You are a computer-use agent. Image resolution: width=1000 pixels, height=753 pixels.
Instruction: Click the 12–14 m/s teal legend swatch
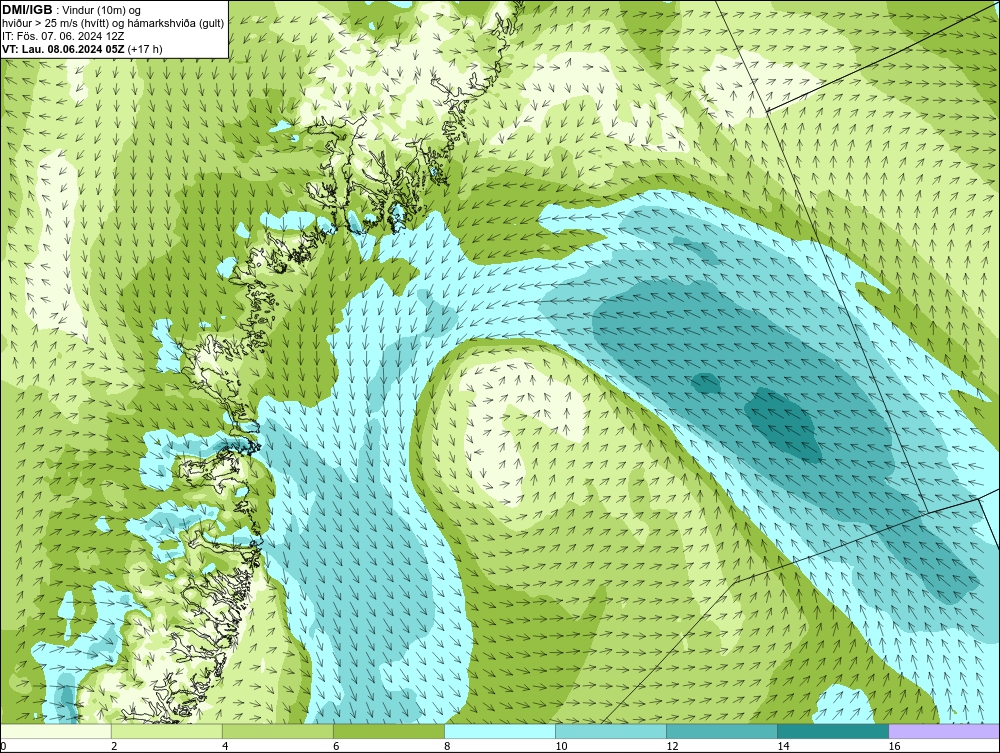[x=721, y=731]
